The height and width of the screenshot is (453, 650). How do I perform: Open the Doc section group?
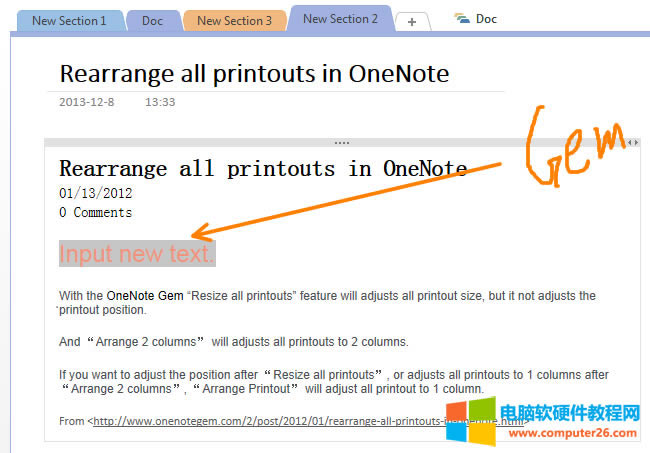tap(475, 19)
